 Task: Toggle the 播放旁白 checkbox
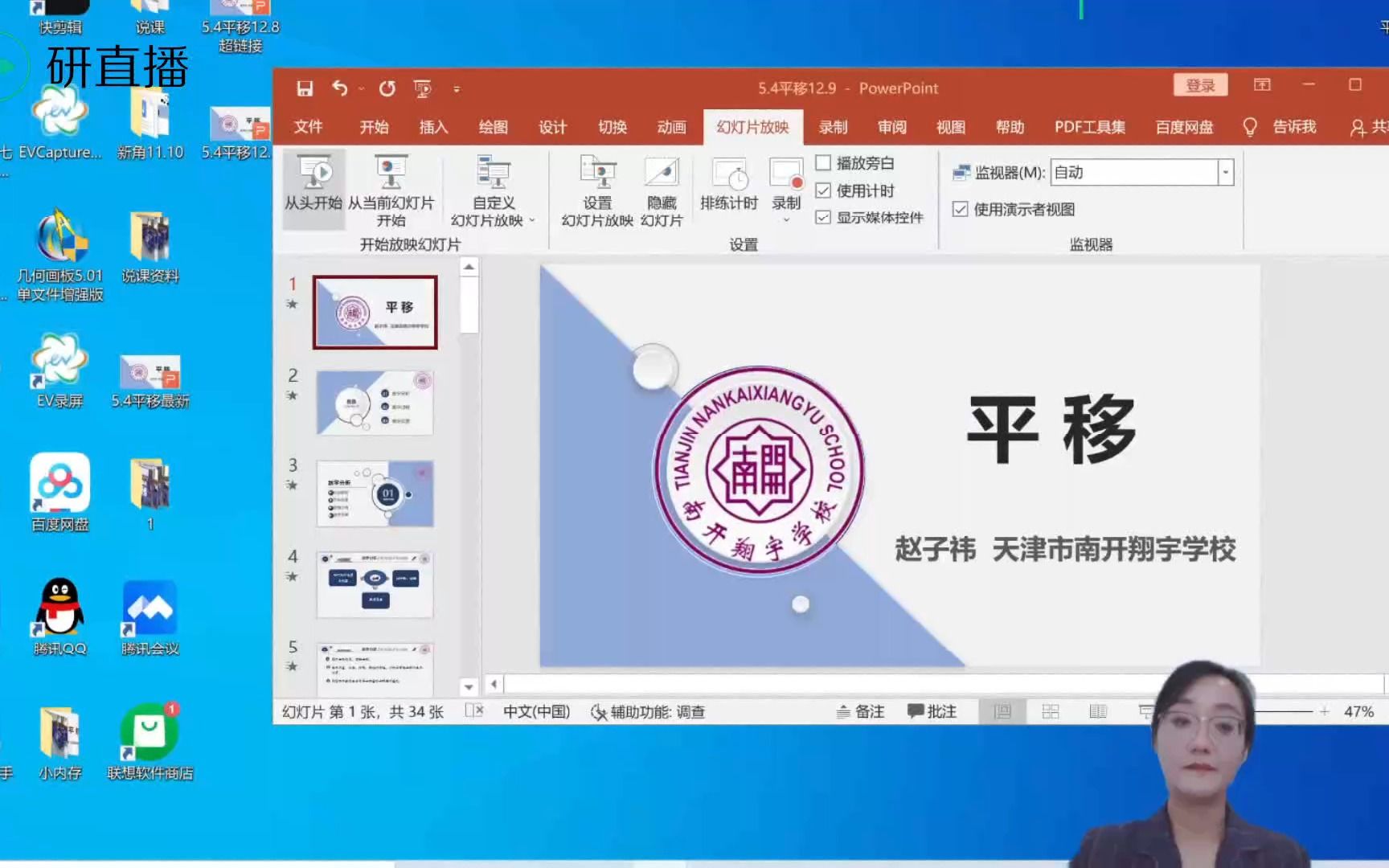tap(823, 163)
